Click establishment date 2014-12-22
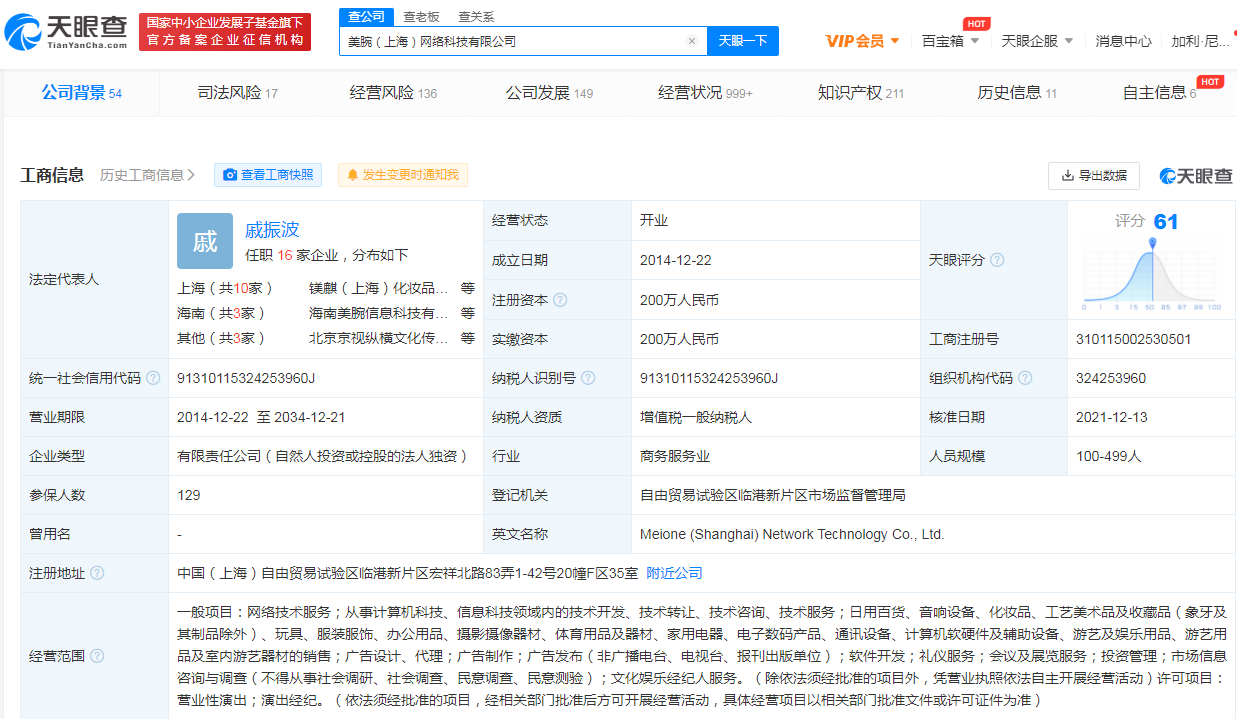The height and width of the screenshot is (719, 1237). click(676, 260)
